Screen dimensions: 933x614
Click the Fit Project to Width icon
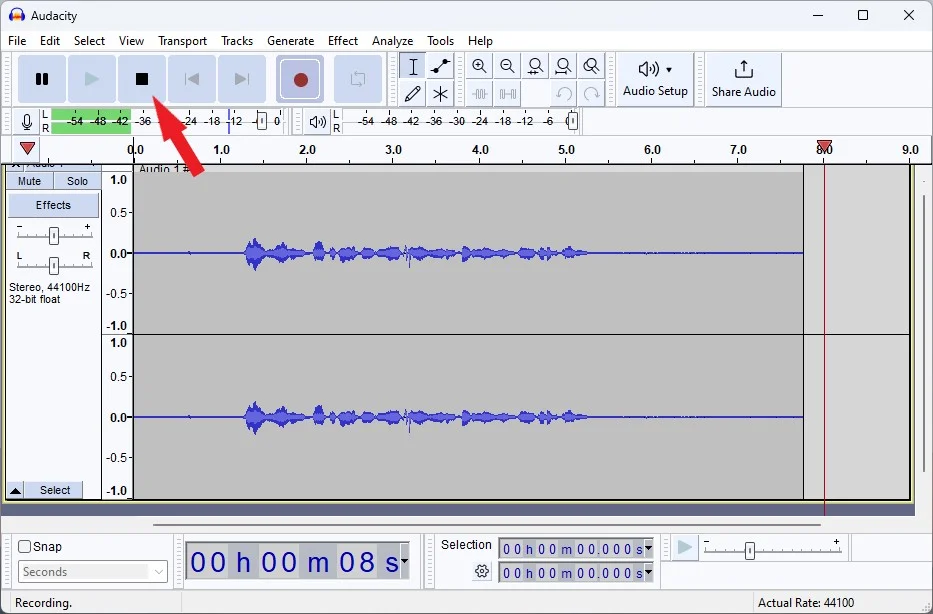[563, 66]
